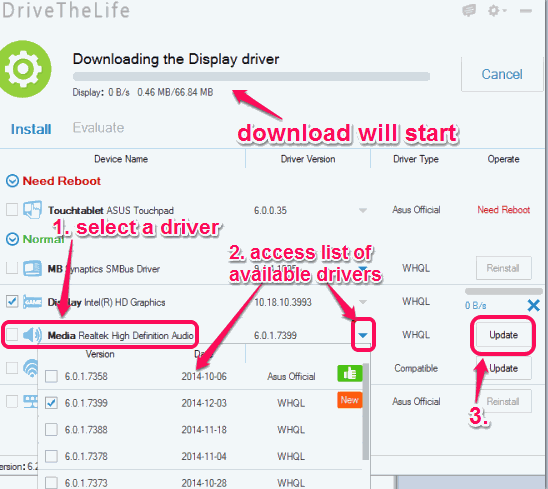The height and width of the screenshot is (489, 548).
Task: Click the Version header in dropdown list
Action: click(x=100, y=354)
